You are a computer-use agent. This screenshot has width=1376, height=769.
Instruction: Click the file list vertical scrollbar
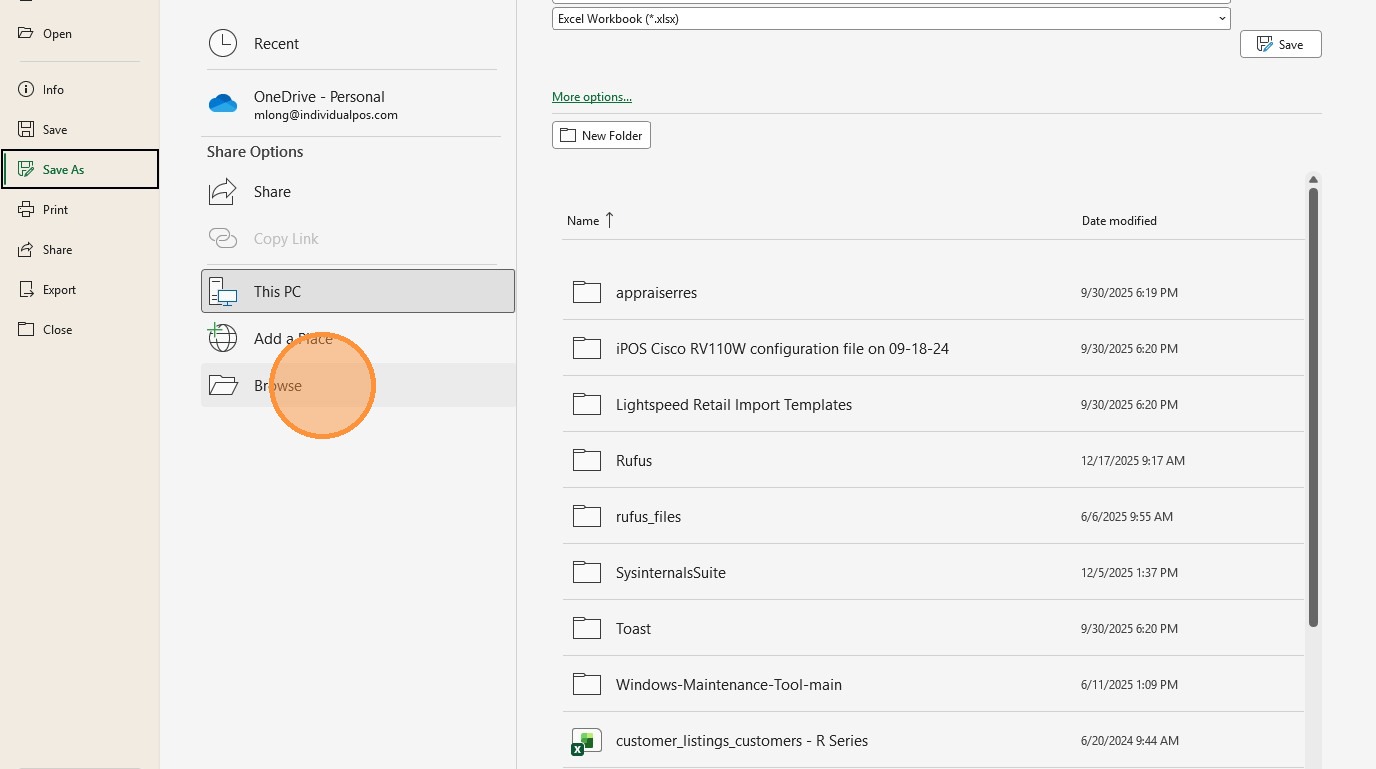tap(1313, 408)
